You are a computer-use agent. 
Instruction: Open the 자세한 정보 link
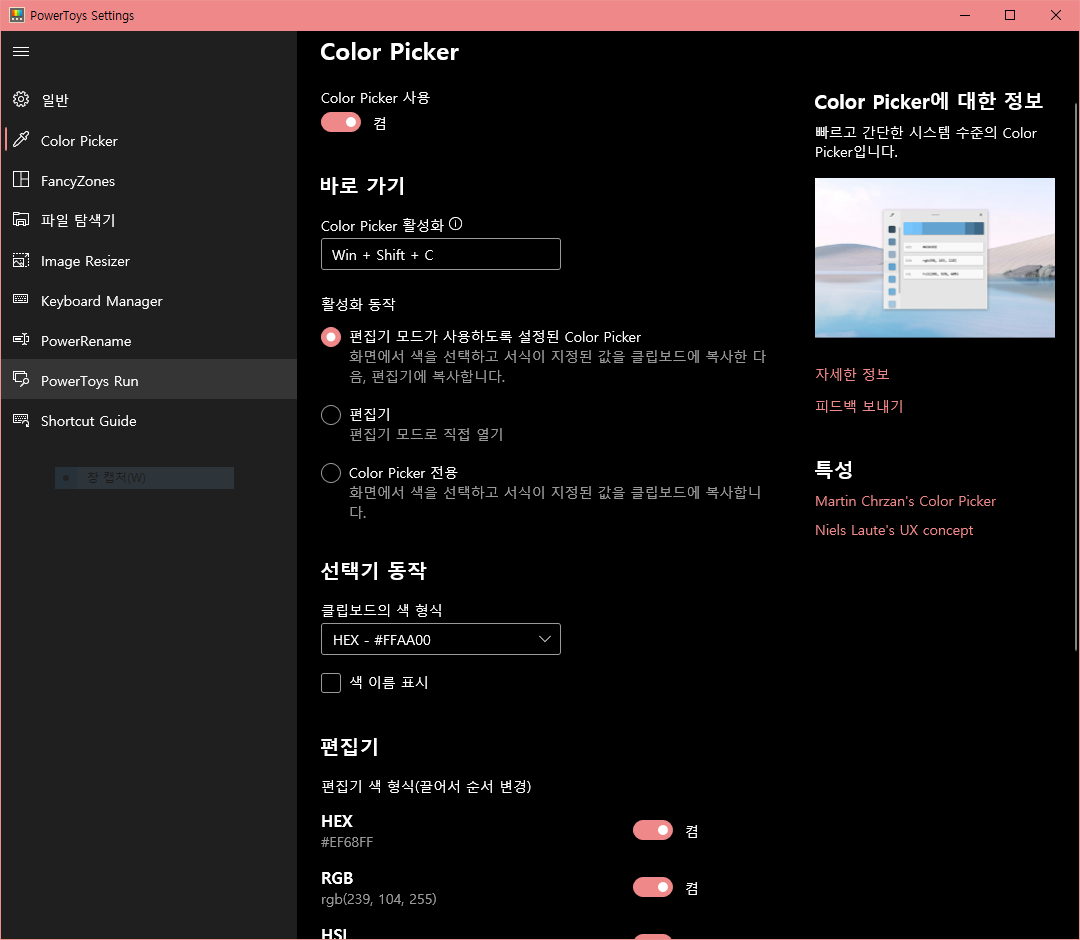tap(852, 374)
